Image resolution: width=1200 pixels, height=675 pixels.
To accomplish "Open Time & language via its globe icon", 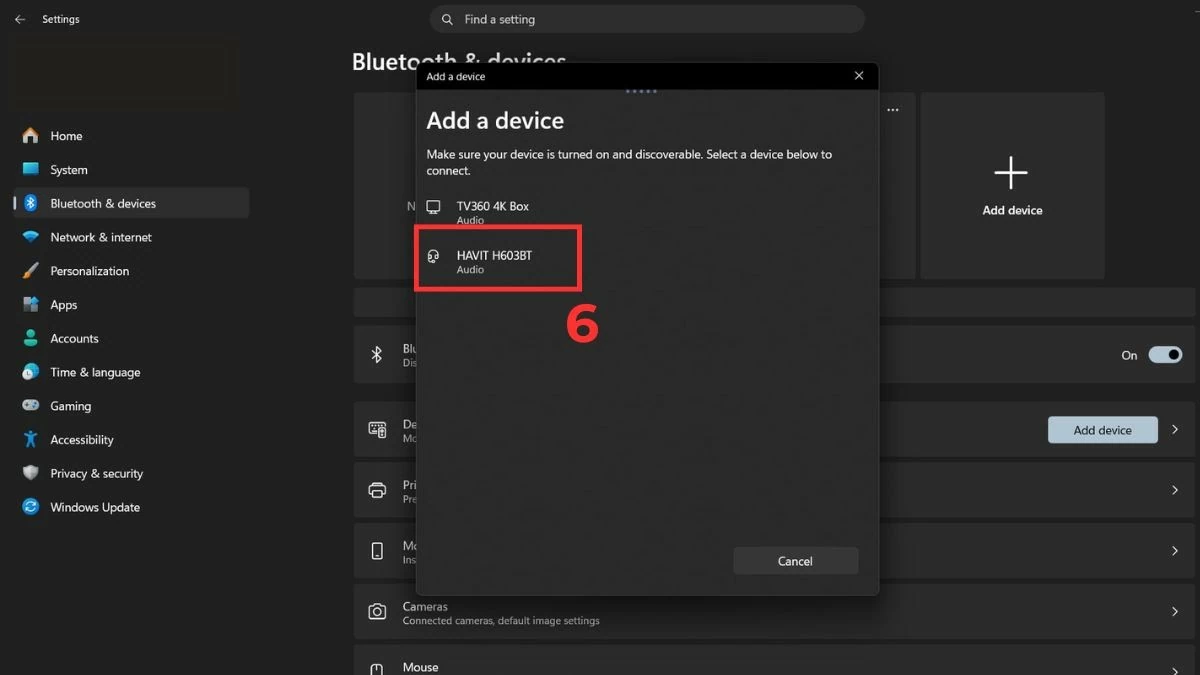I will coord(30,372).
